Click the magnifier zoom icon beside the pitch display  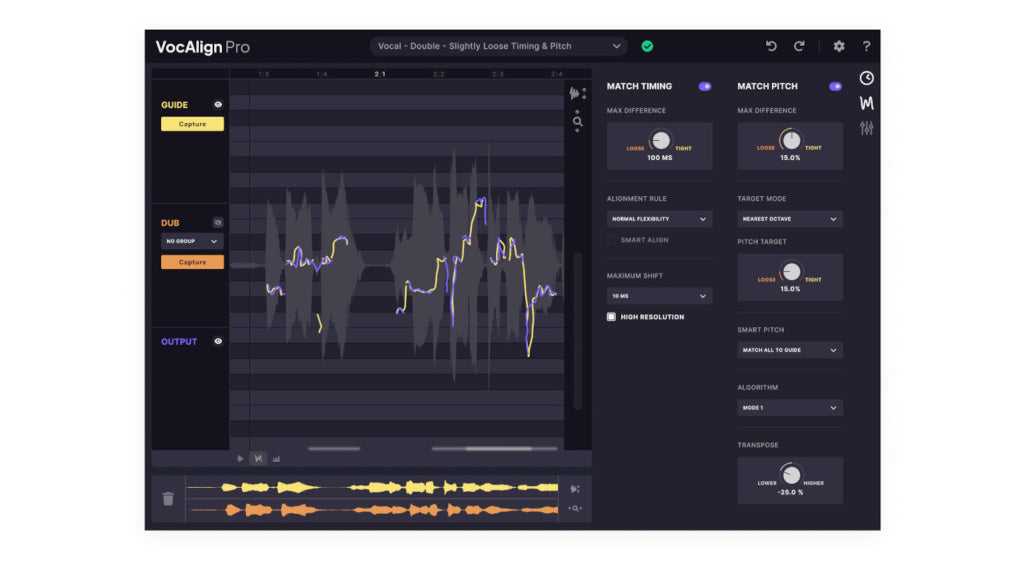[577, 122]
